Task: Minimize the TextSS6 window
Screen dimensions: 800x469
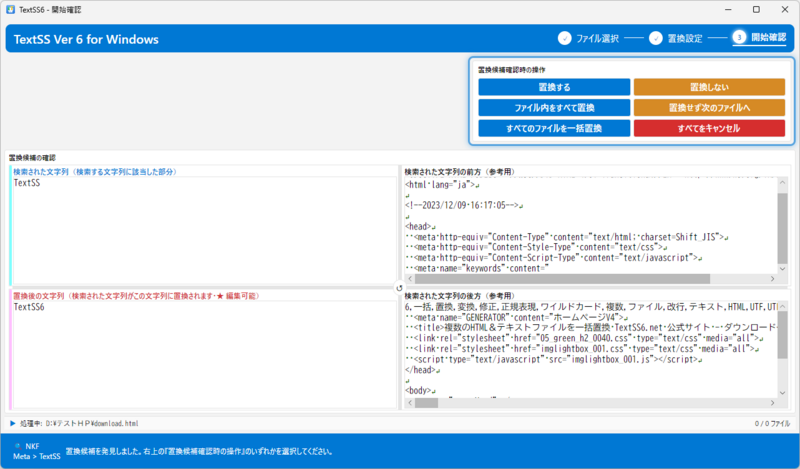Action: click(x=728, y=10)
